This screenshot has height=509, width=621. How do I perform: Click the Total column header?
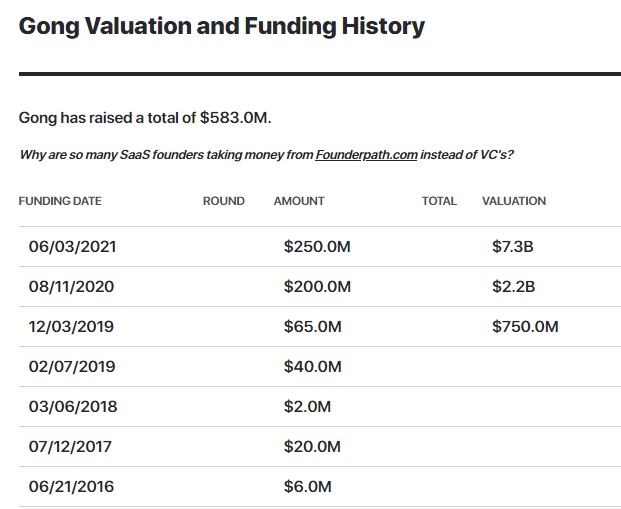point(439,201)
